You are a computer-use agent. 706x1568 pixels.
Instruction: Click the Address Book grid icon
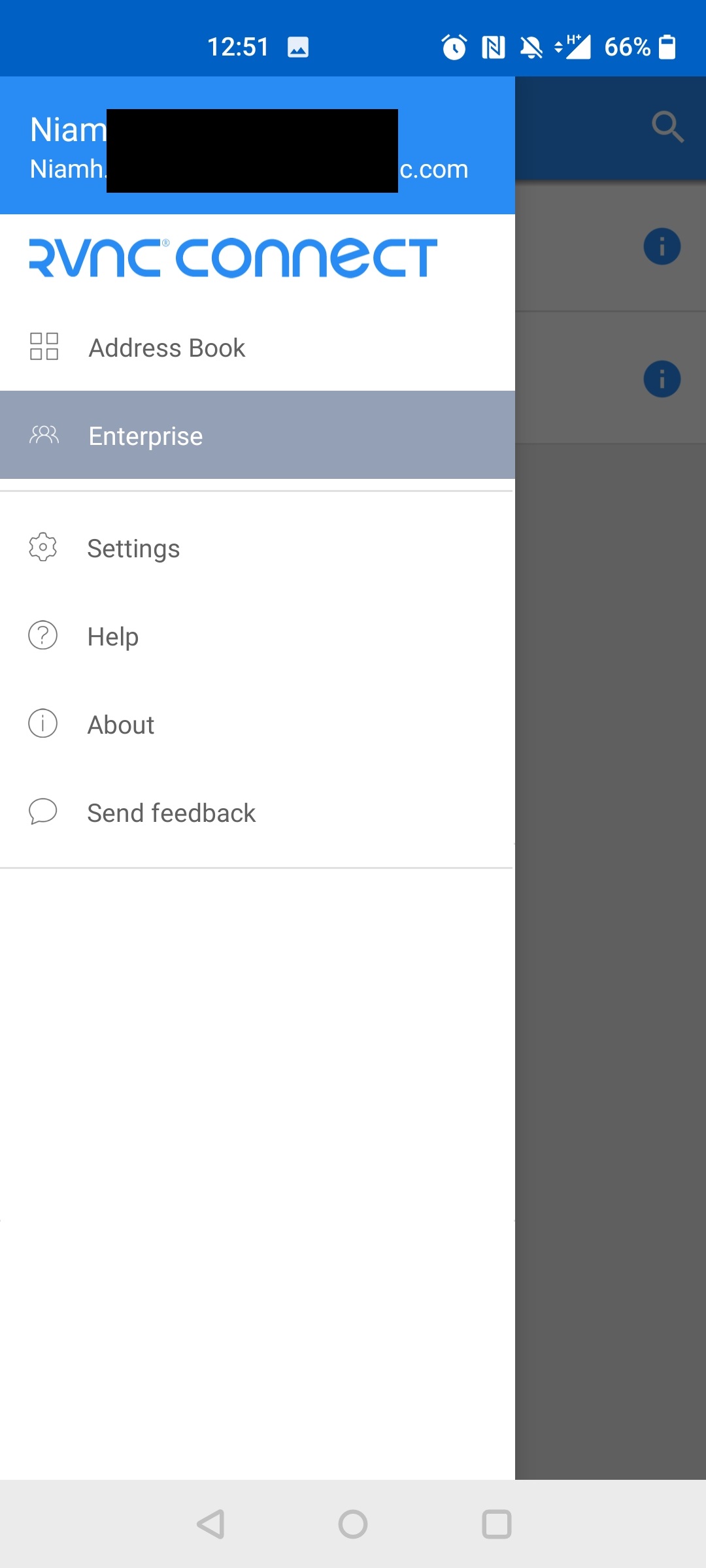(43, 348)
